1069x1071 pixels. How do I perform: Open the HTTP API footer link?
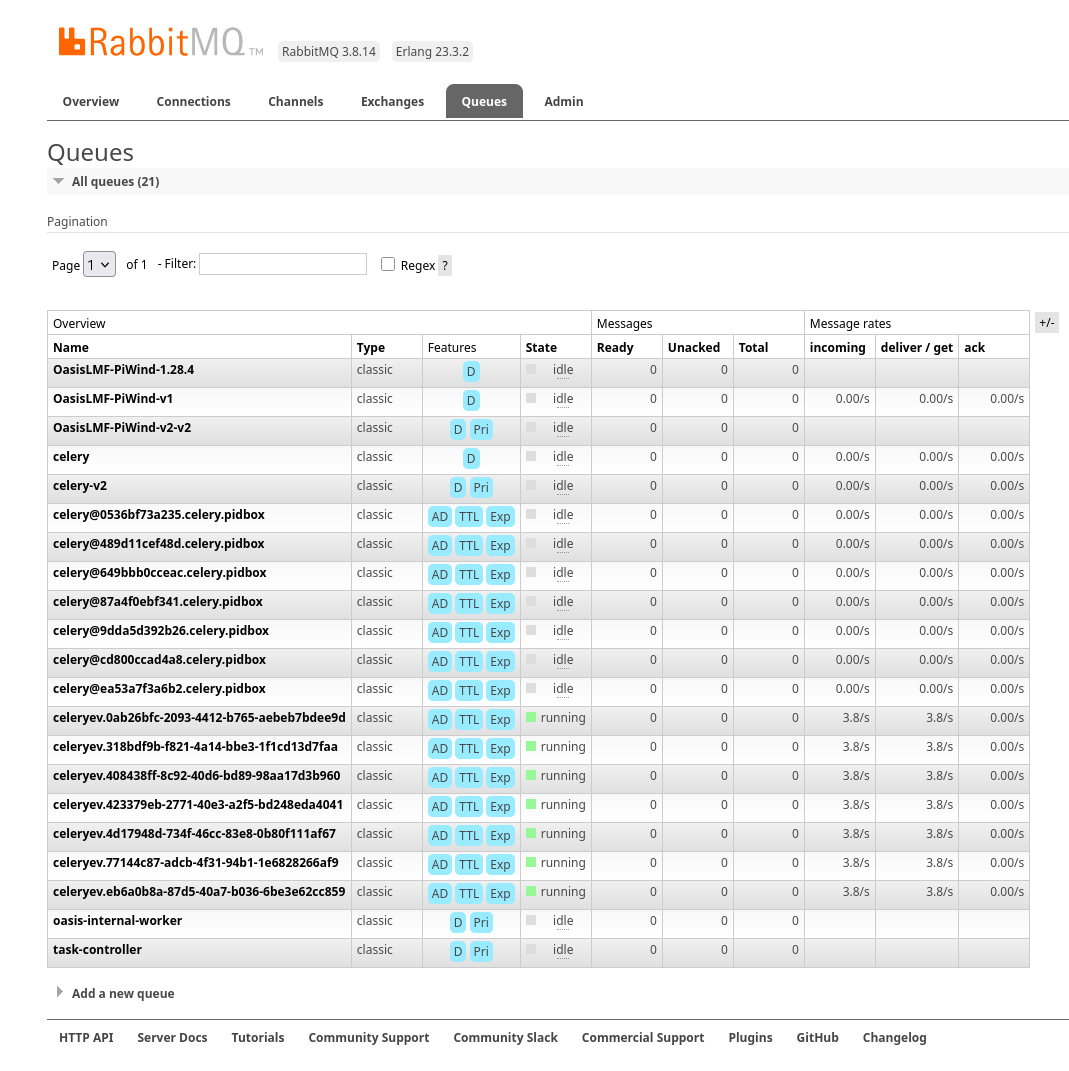pyautogui.click(x=86, y=1037)
